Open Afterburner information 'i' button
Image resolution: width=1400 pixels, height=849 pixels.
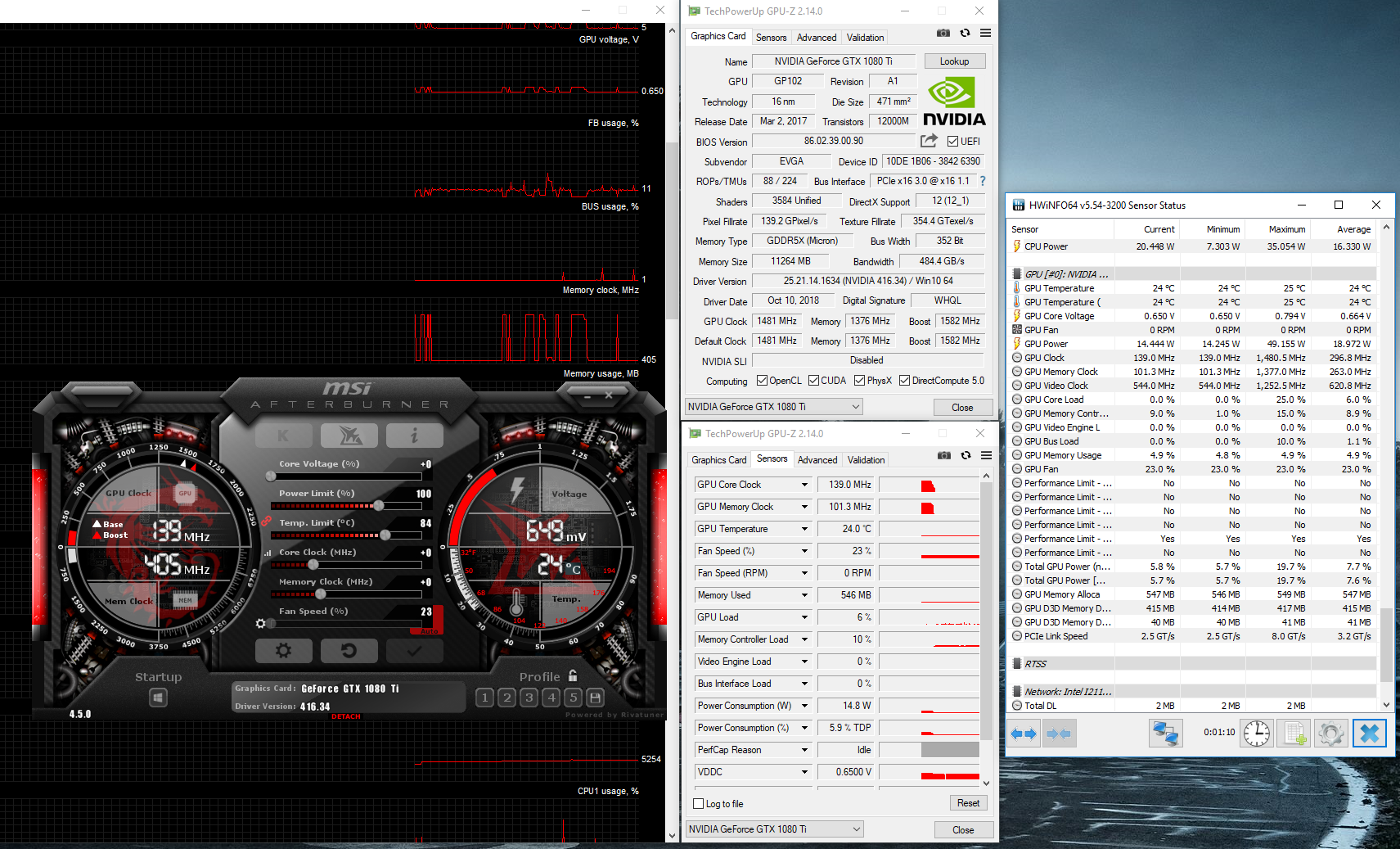[414, 436]
